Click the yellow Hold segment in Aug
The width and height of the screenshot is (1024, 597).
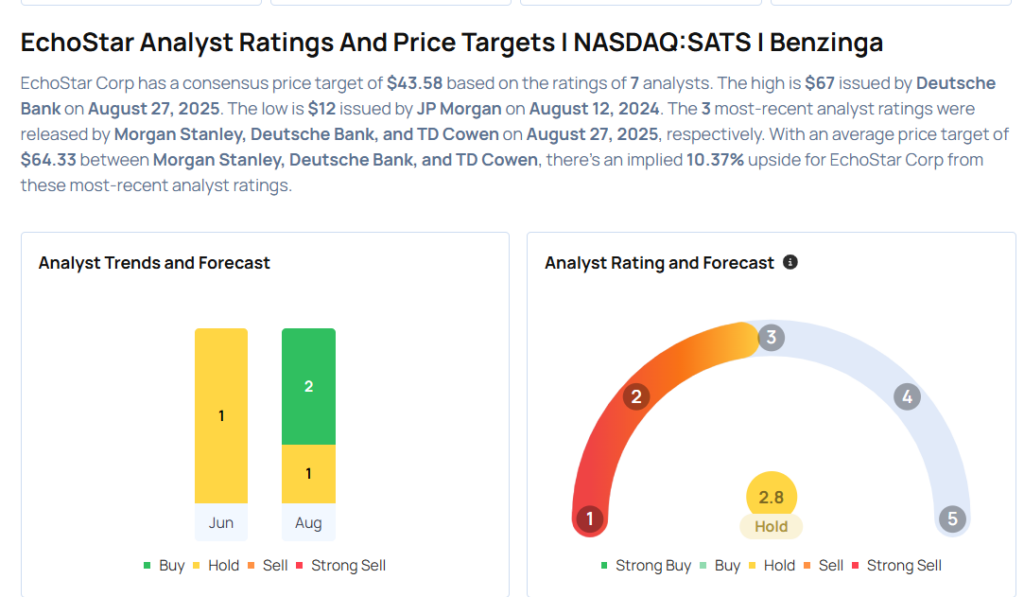pyautogui.click(x=308, y=473)
